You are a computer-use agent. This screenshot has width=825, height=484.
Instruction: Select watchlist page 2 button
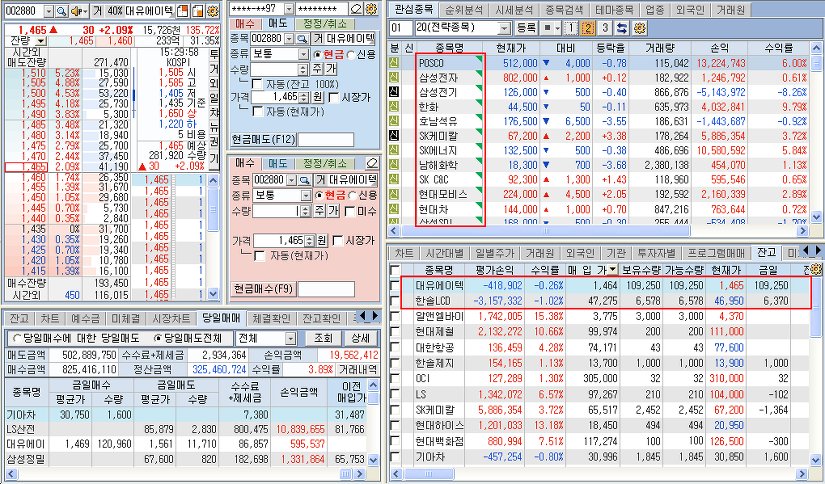pos(588,28)
